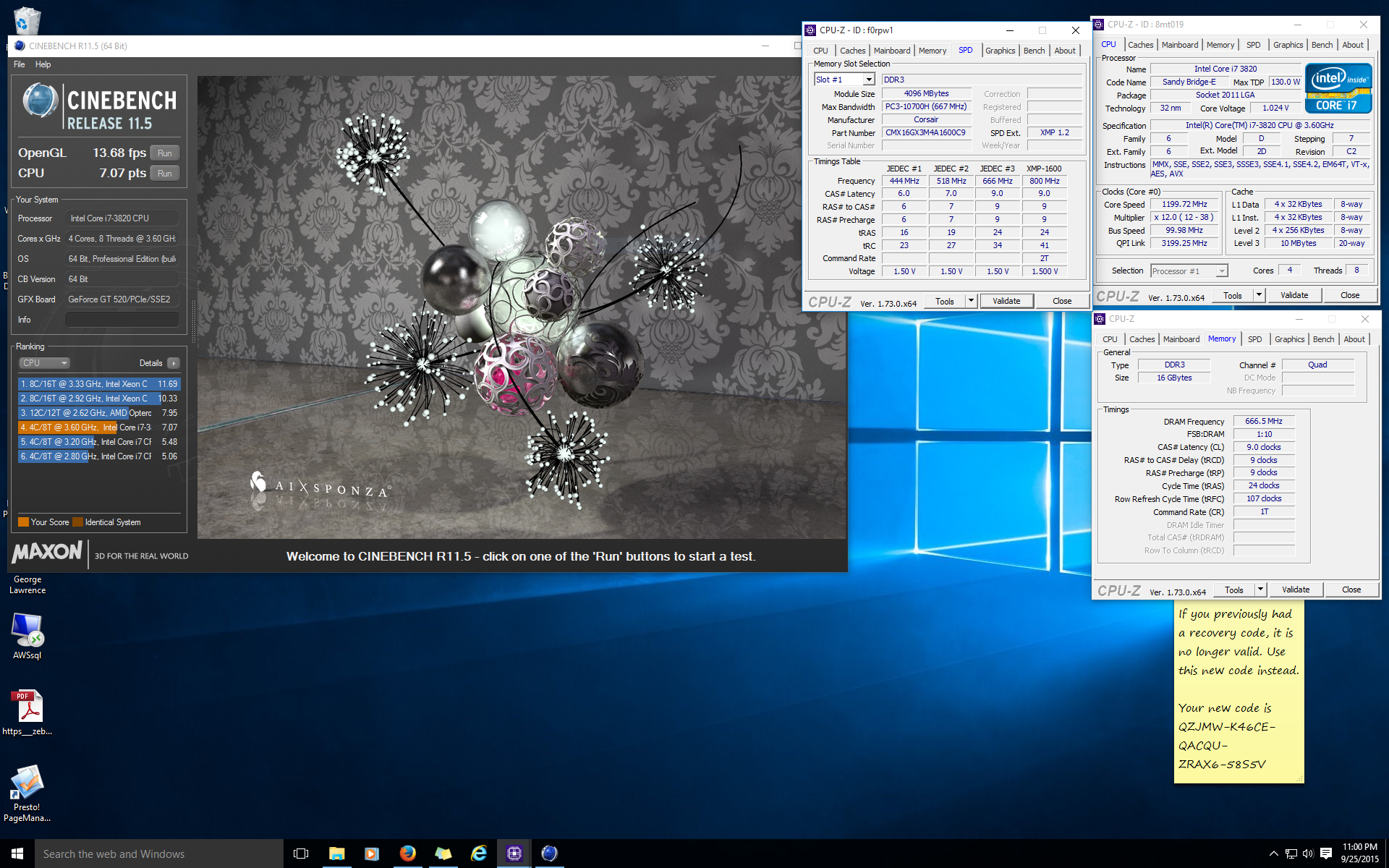Image resolution: width=1389 pixels, height=868 pixels.
Task: Open the AWSsql desktop shortcut
Action: pyautogui.click(x=27, y=637)
